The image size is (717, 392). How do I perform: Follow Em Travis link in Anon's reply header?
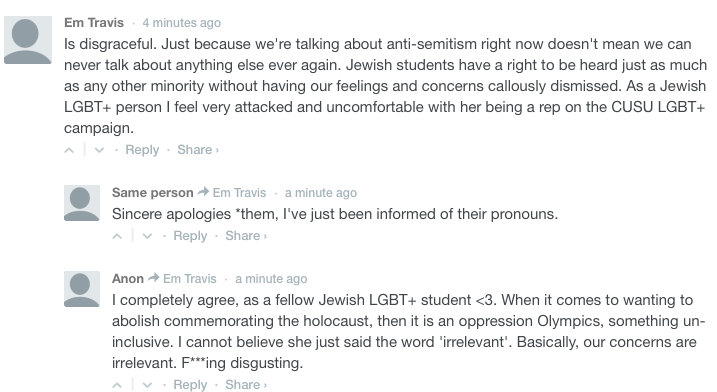pos(190,279)
